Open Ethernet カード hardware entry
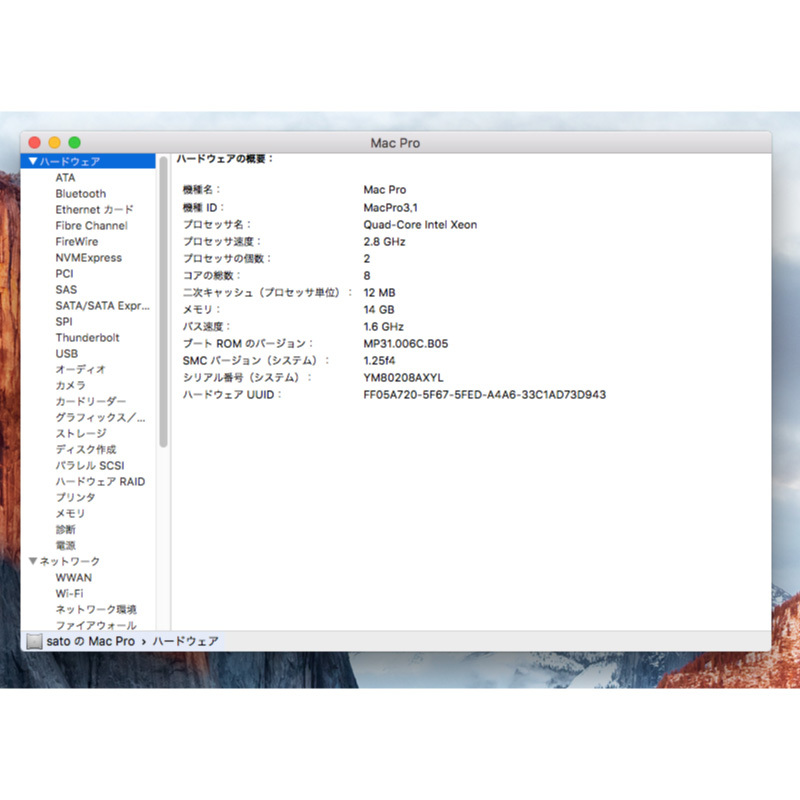 94,209
